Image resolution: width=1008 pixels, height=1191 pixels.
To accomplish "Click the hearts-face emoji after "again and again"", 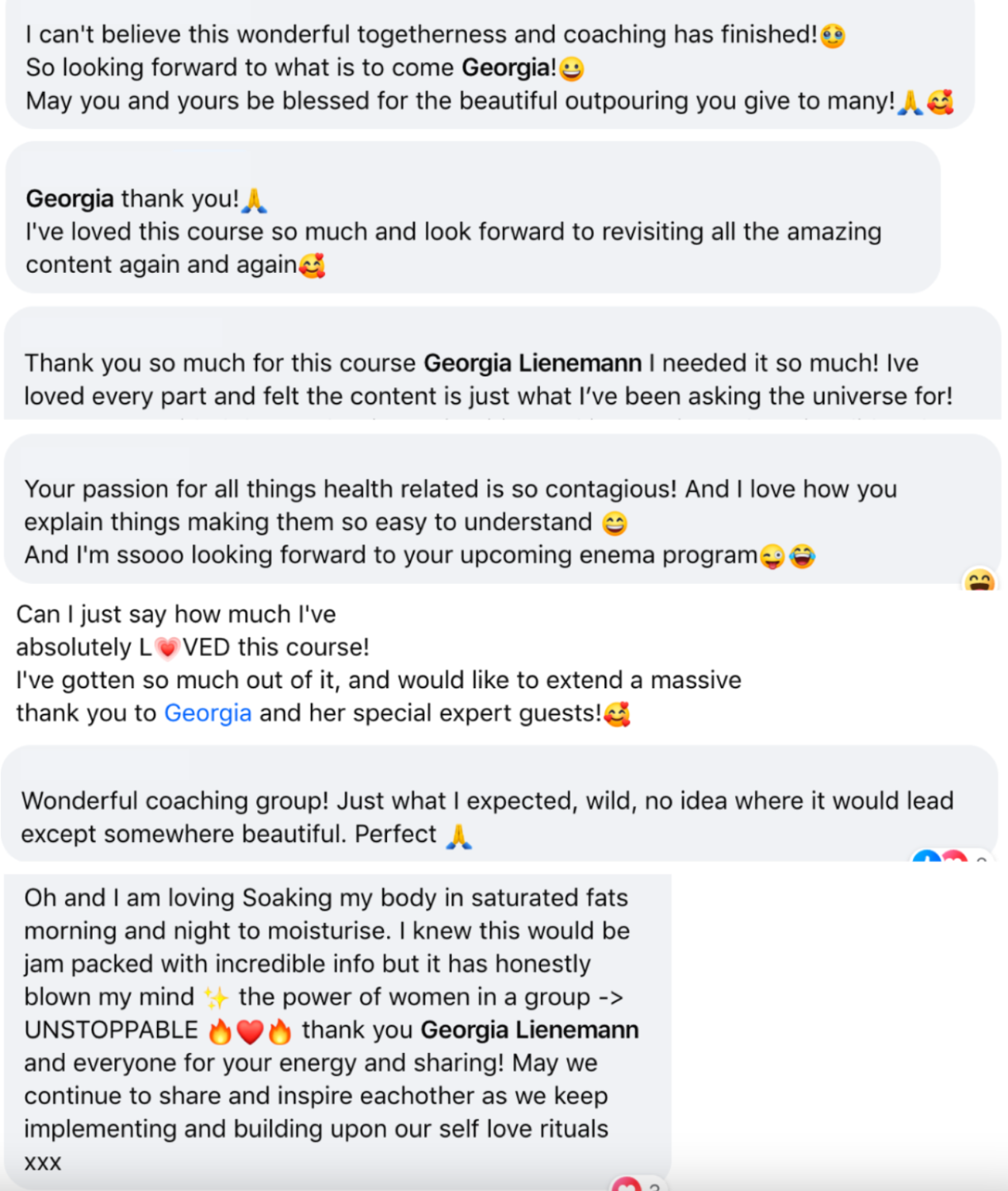I will click(x=312, y=265).
